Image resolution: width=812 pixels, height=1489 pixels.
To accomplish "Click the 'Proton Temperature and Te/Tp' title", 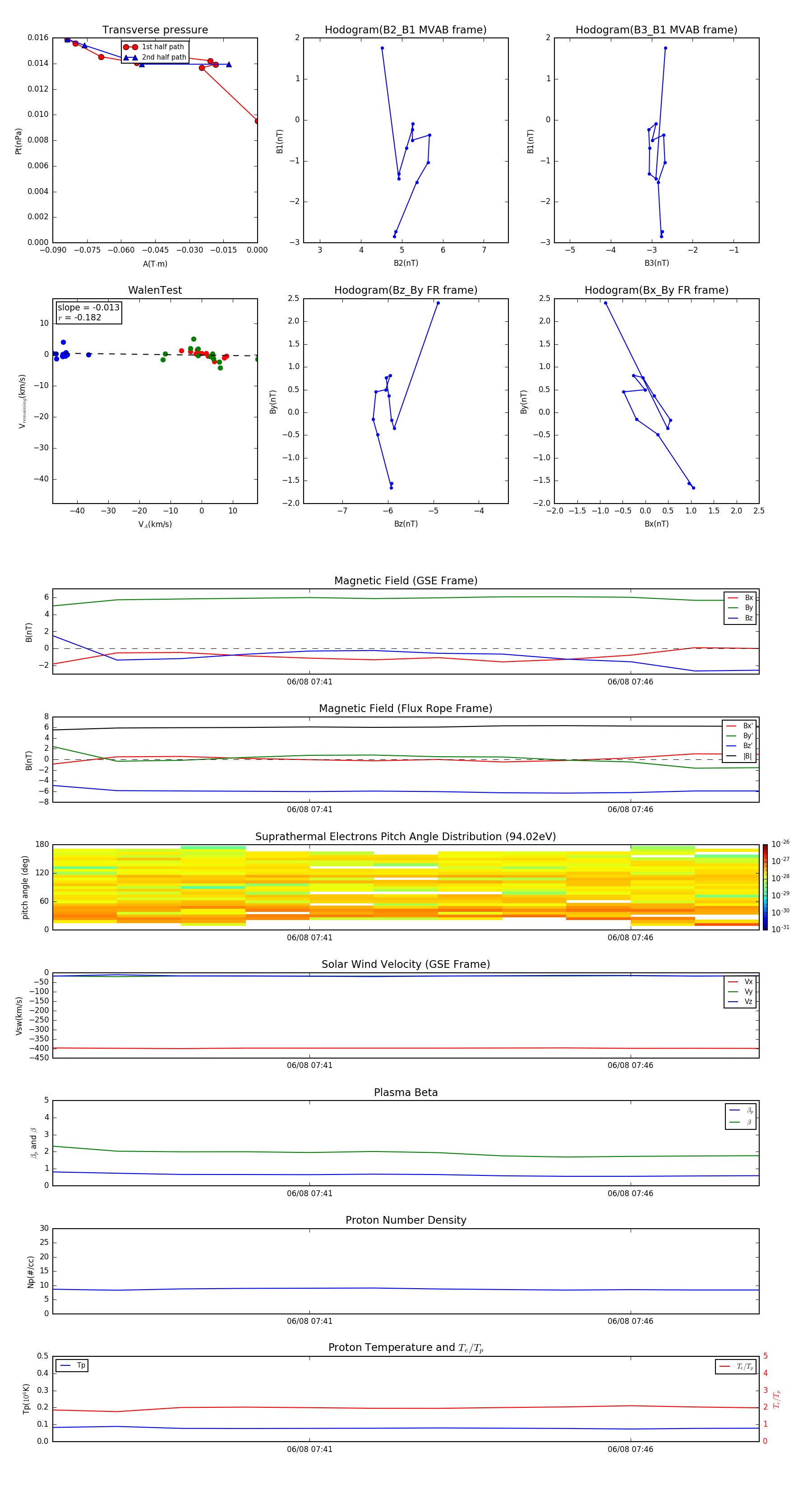I will [x=406, y=1348].
